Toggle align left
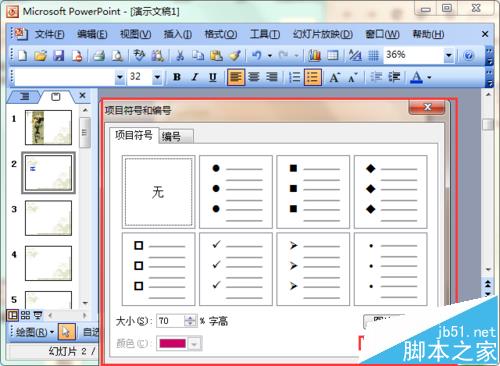Viewport: 500px width, 366px height. (x=236, y=77)
